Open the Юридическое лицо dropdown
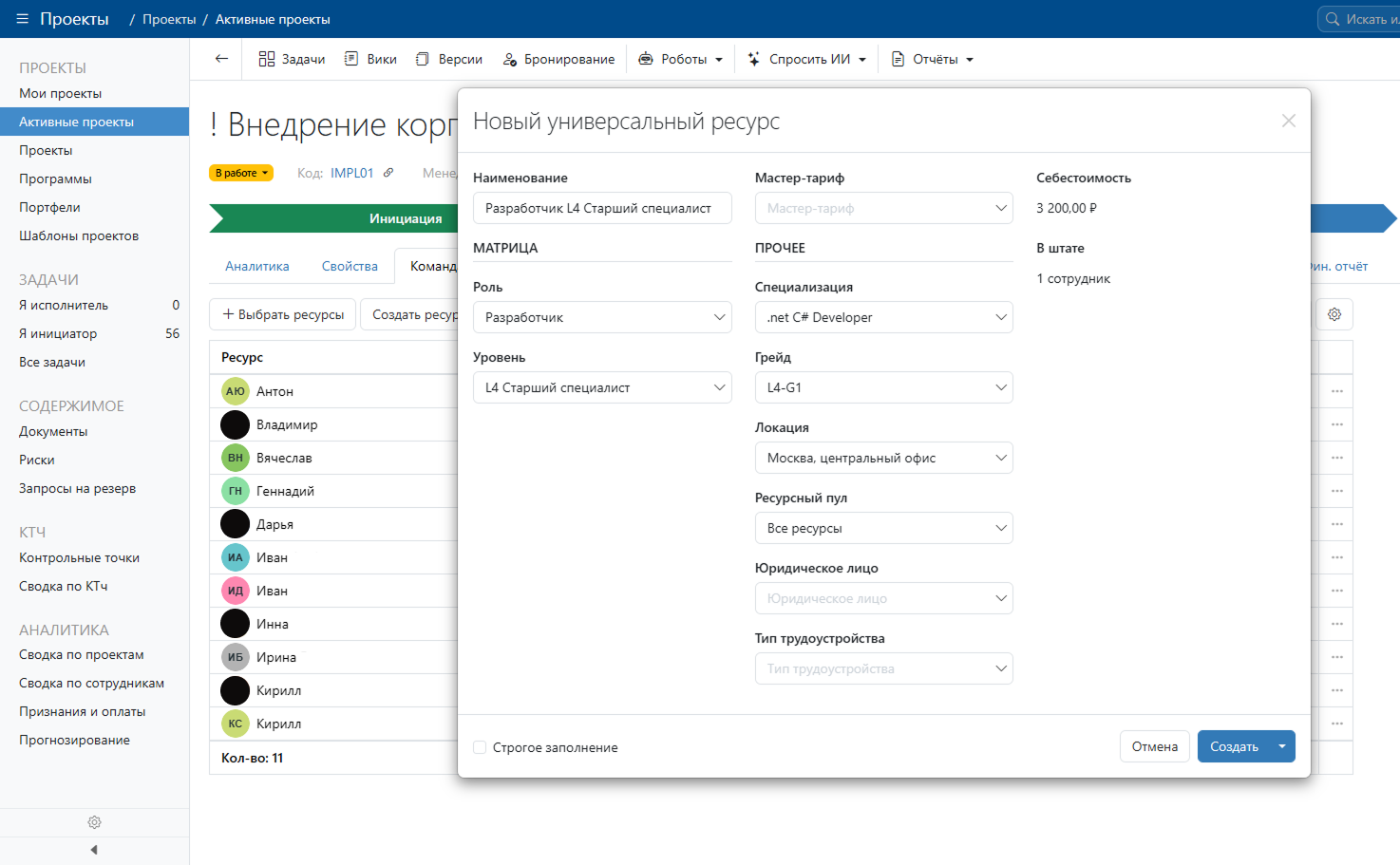The image size is (1400, 865). 884,598
